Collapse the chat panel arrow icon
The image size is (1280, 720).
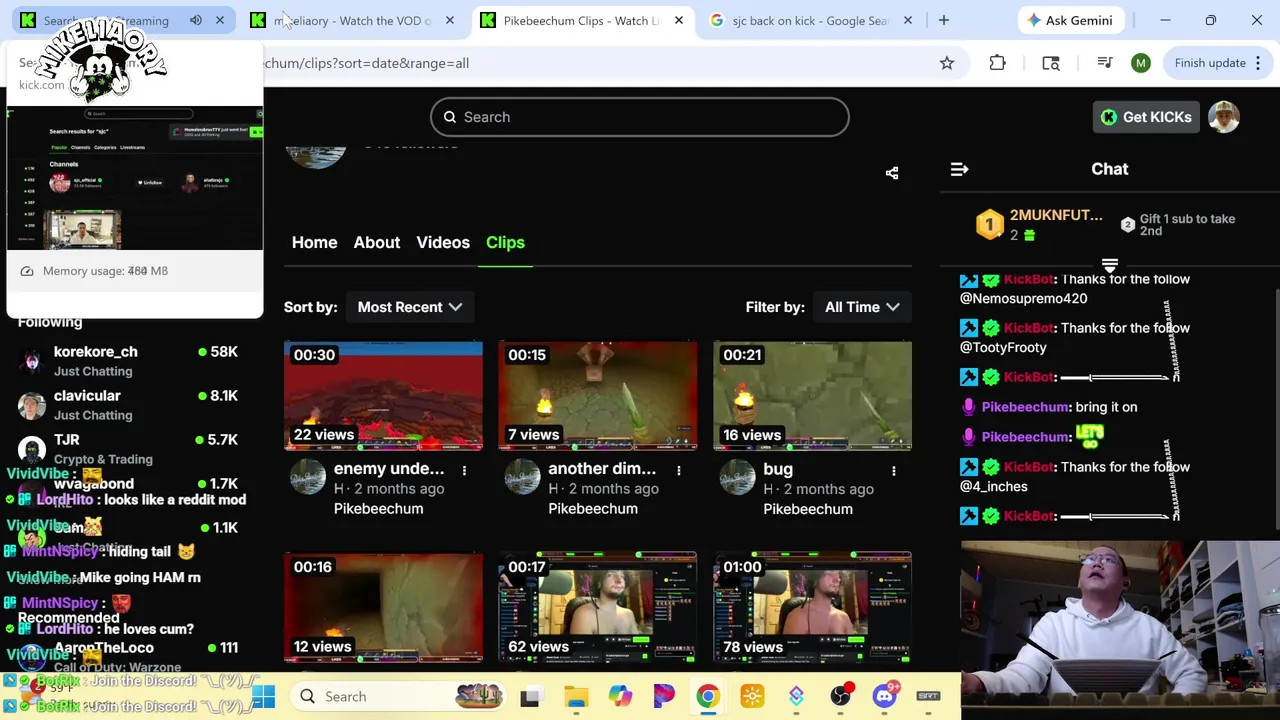tap(959, 169)
